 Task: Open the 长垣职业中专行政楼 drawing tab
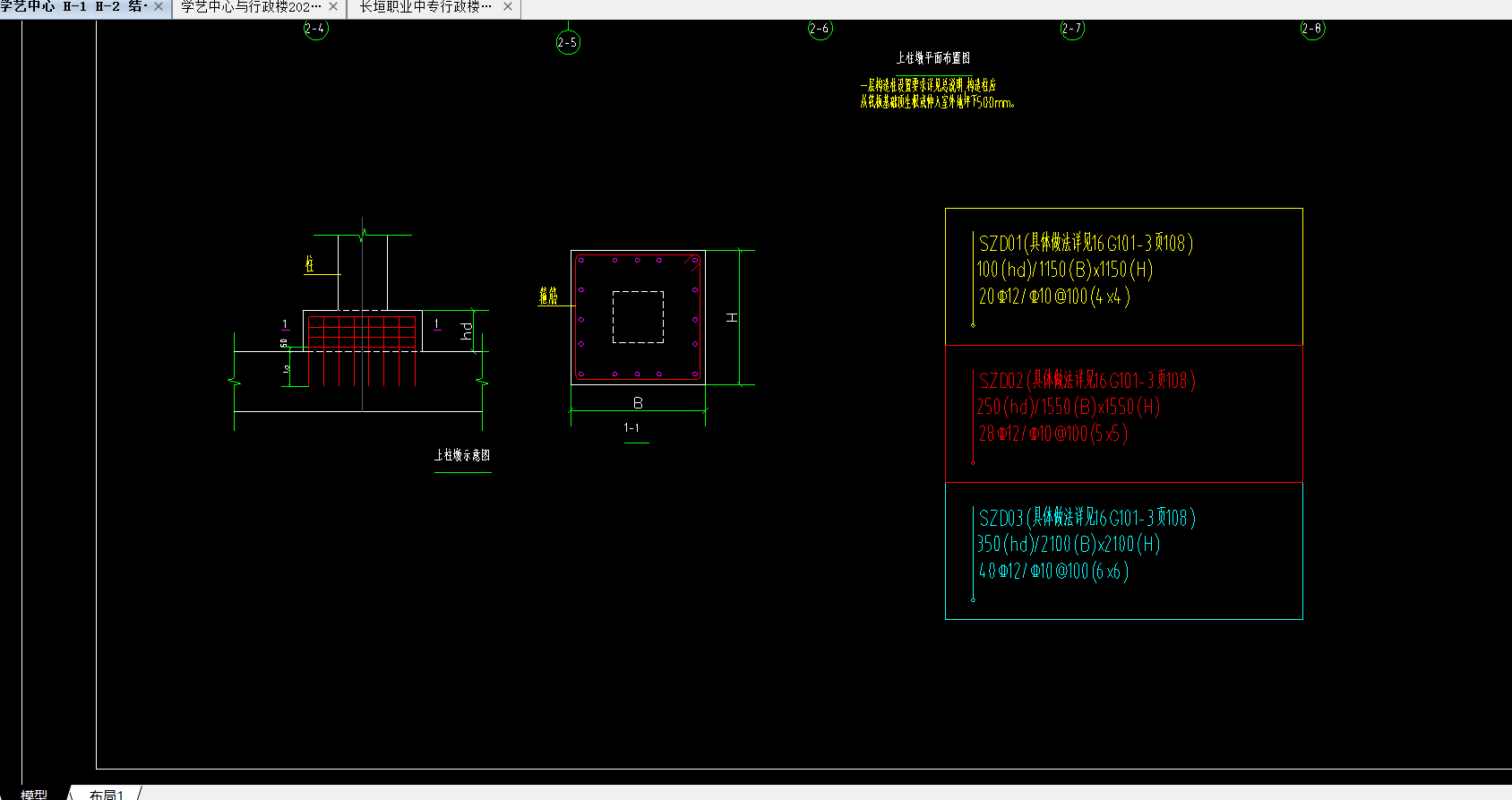(x=425, y=7)
